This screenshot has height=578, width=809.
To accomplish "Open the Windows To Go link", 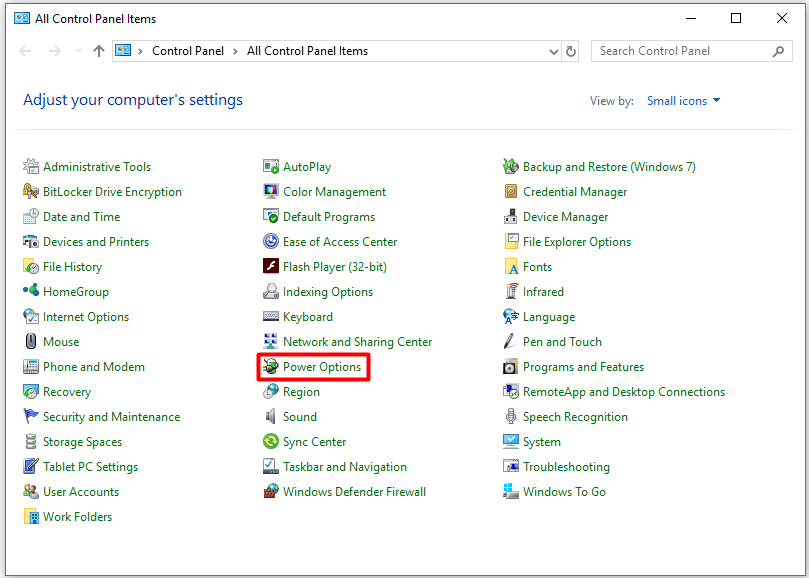I will coord(564,492).
